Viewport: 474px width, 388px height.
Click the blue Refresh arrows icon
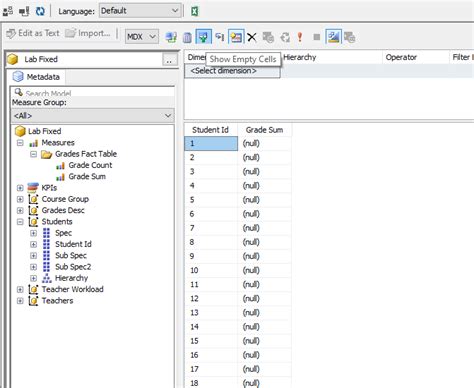point(40,11)
